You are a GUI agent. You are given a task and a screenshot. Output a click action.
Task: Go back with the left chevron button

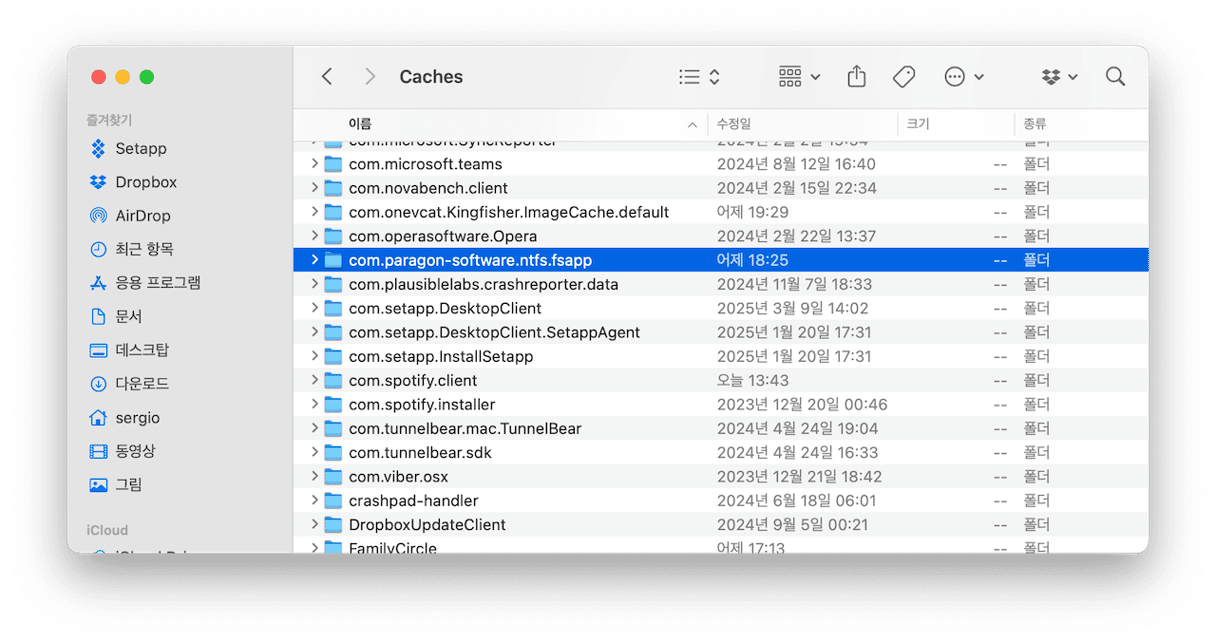coord(327,77)
